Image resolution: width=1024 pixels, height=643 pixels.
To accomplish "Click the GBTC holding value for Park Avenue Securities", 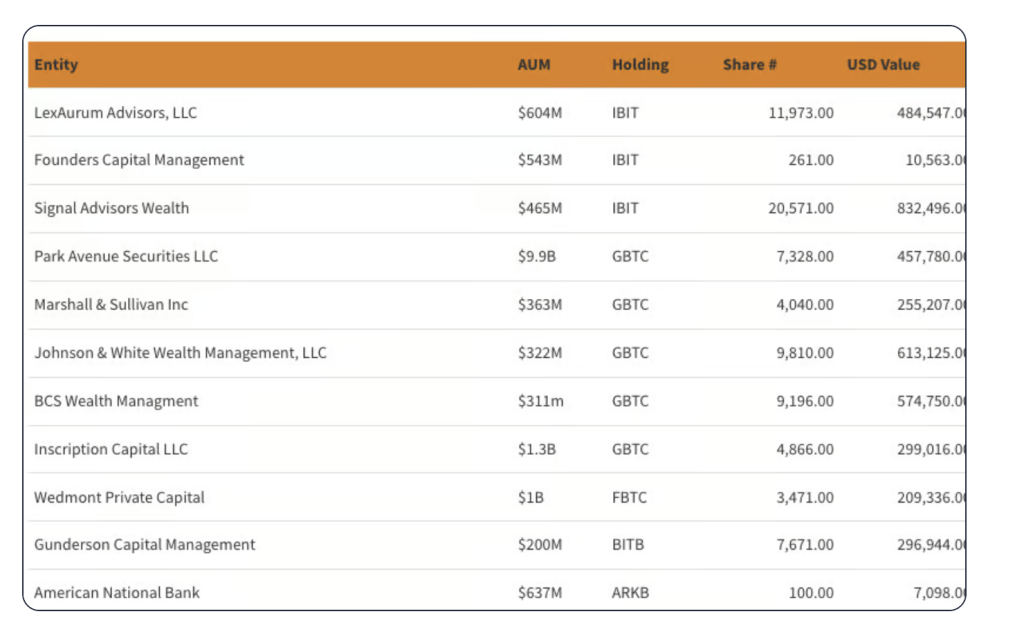I will click(629, 256).
